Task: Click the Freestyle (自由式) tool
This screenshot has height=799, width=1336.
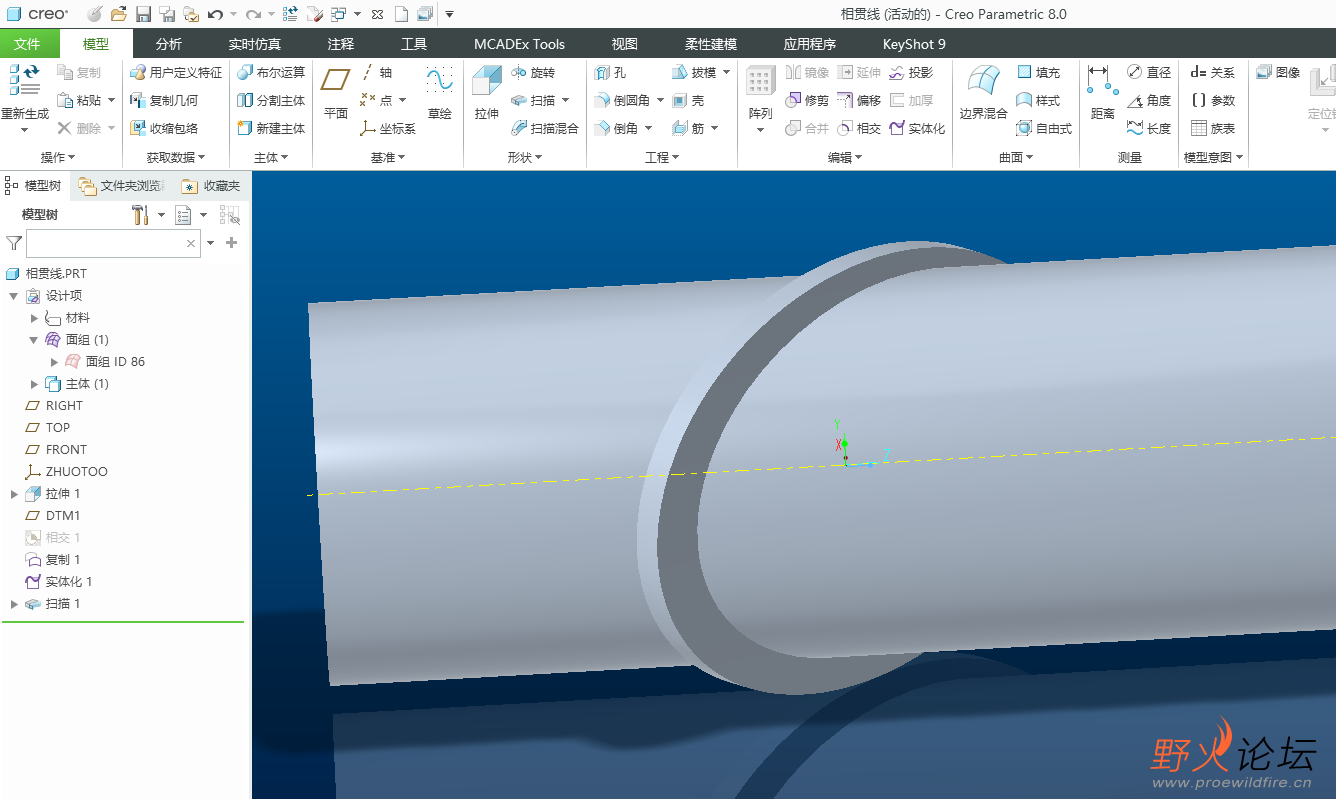Action: click(1044, 129)
